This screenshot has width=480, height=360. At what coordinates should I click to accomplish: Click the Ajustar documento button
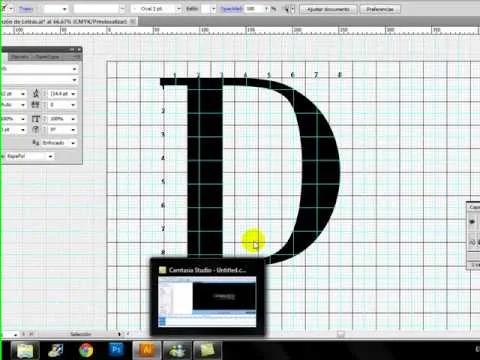coord(328,9)
